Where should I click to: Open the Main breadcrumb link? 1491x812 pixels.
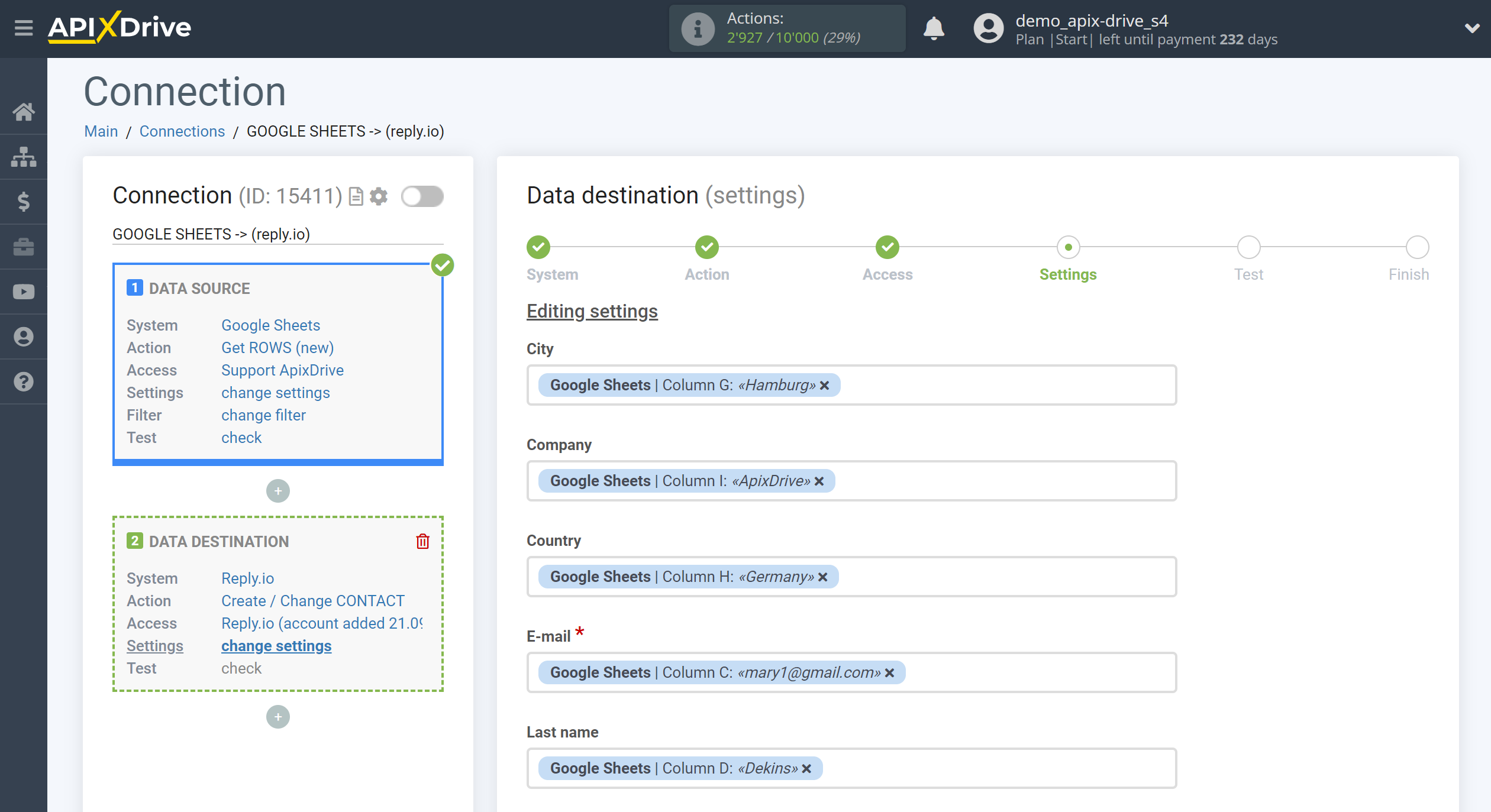coord(101,131)
